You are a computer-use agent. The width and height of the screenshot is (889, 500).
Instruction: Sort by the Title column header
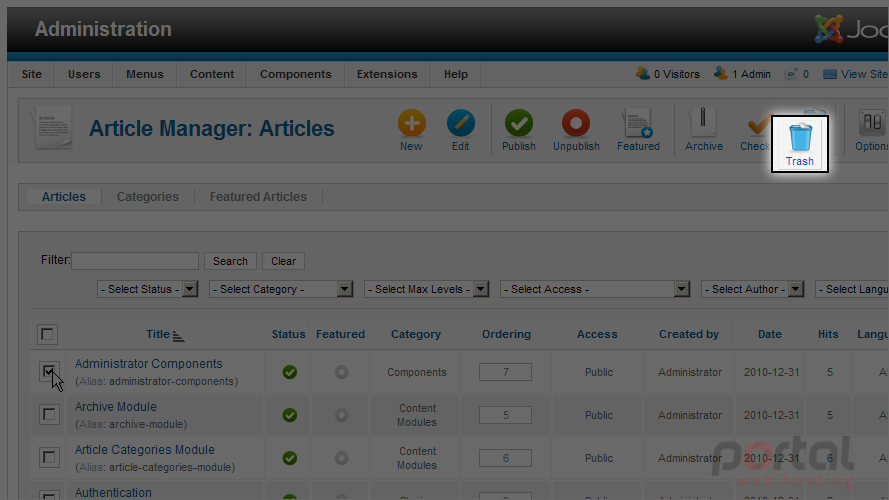click(158, 334)
